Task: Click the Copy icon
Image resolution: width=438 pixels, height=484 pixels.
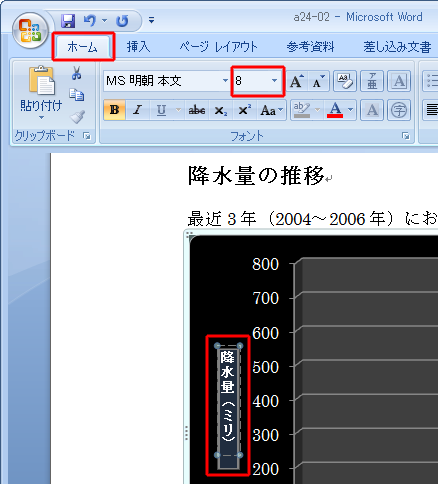Action: (x=77, y=95)
